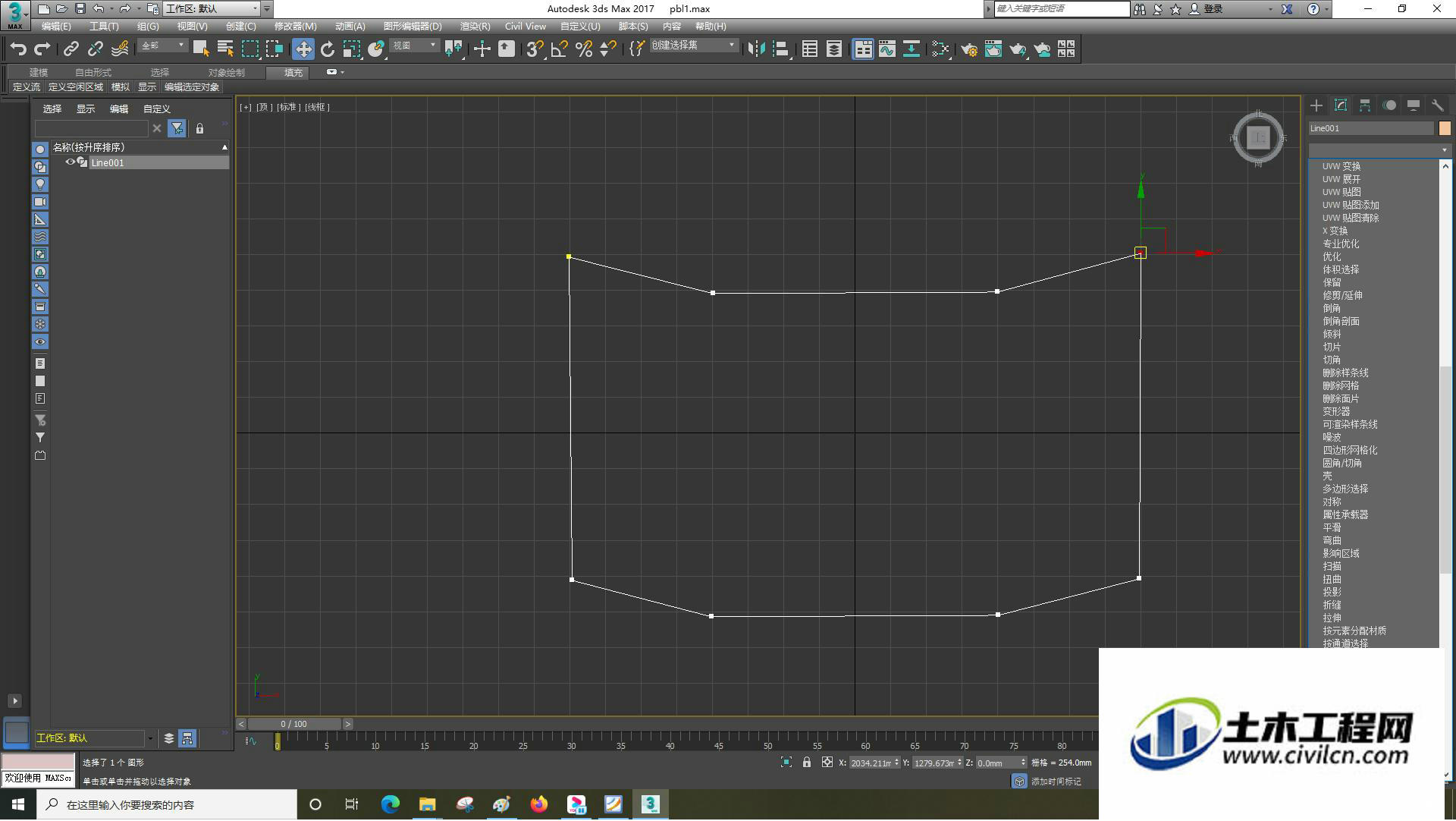Activate the Select and Move tool
This screenshot has width=1456, height=821.
pos(303,49)
